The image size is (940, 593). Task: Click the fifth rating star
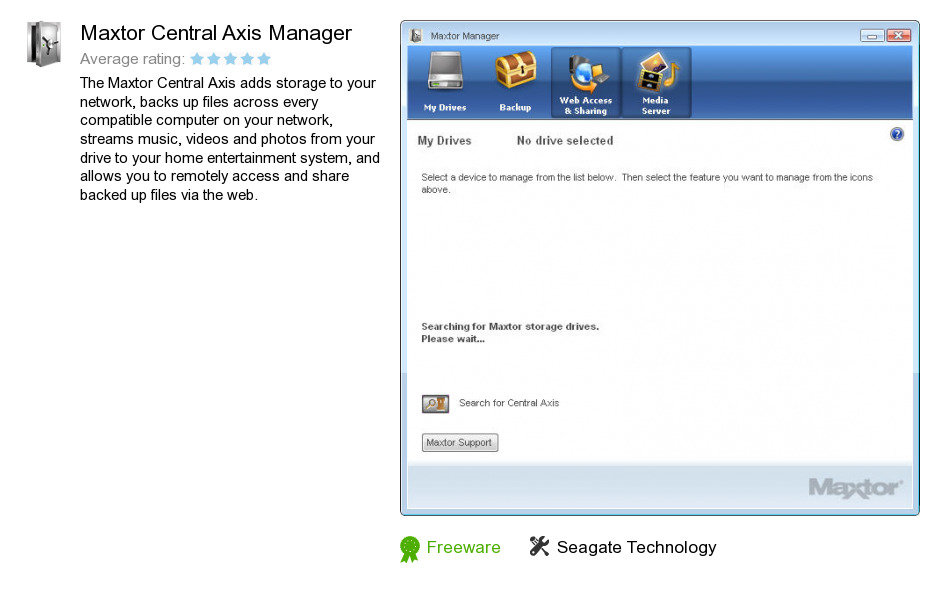coord(264,59)
